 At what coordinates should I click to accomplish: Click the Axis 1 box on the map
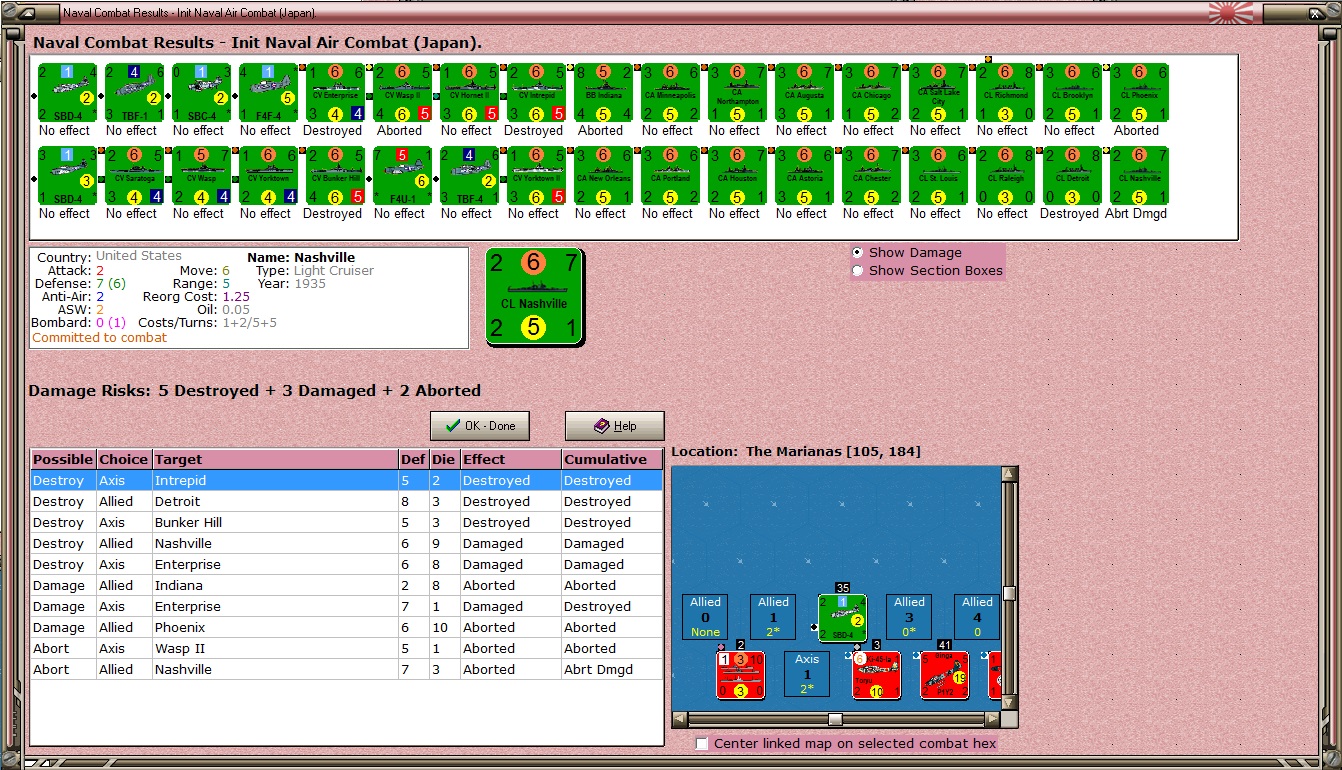point(807,674)
